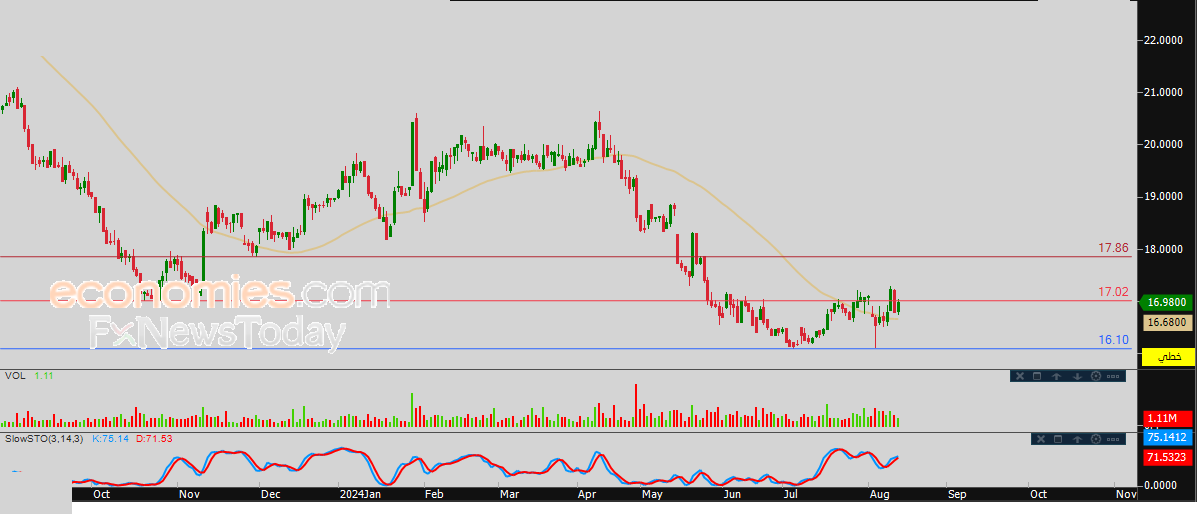Click the yellow Arabic scale label
The width and height of the screenshot is (1197, 514).
[1167, 357]
